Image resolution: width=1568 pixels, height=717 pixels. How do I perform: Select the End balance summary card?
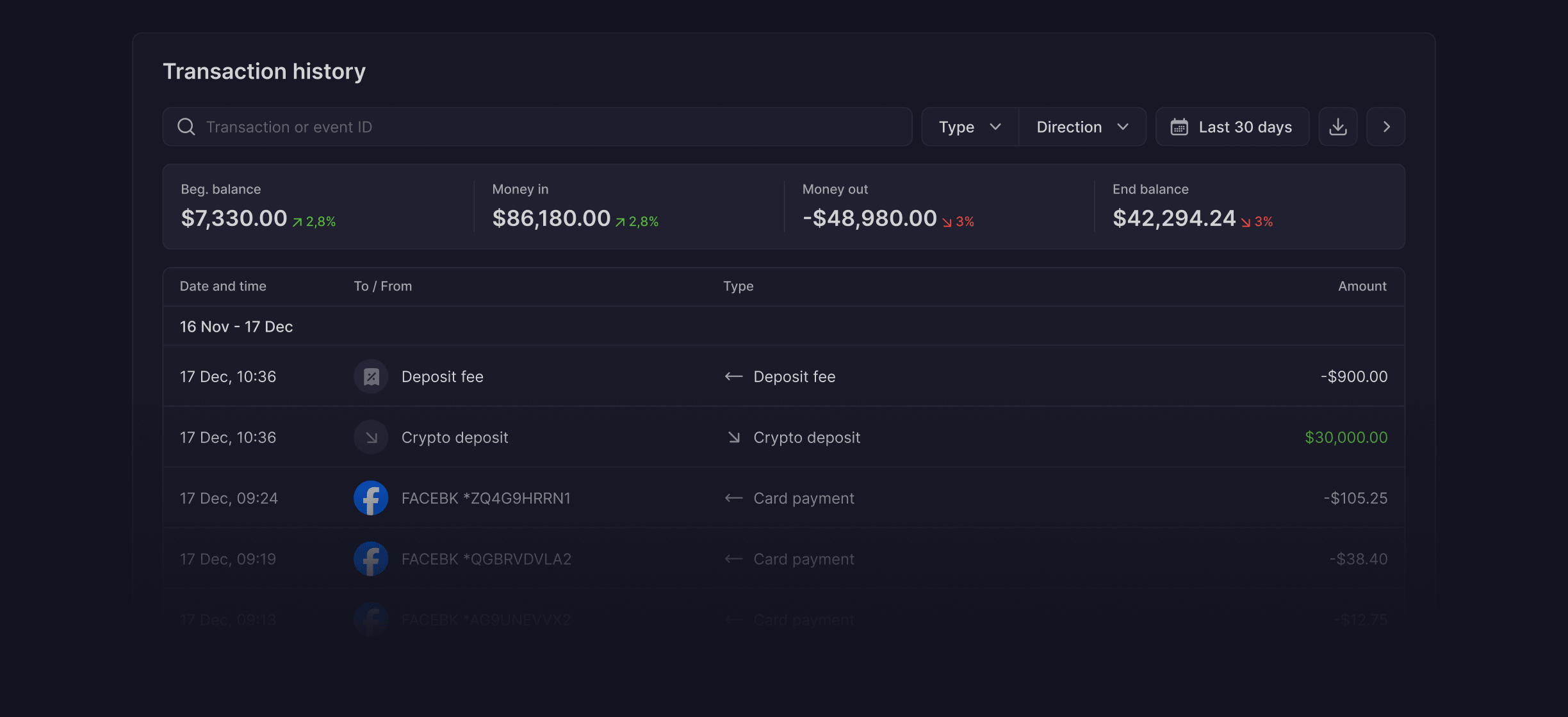click(1250, 207)
